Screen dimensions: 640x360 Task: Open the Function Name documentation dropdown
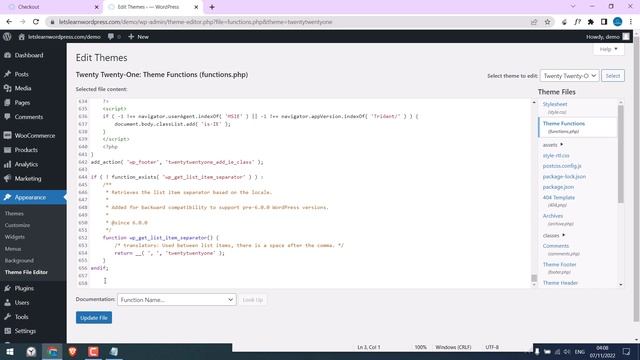[177, 300]
